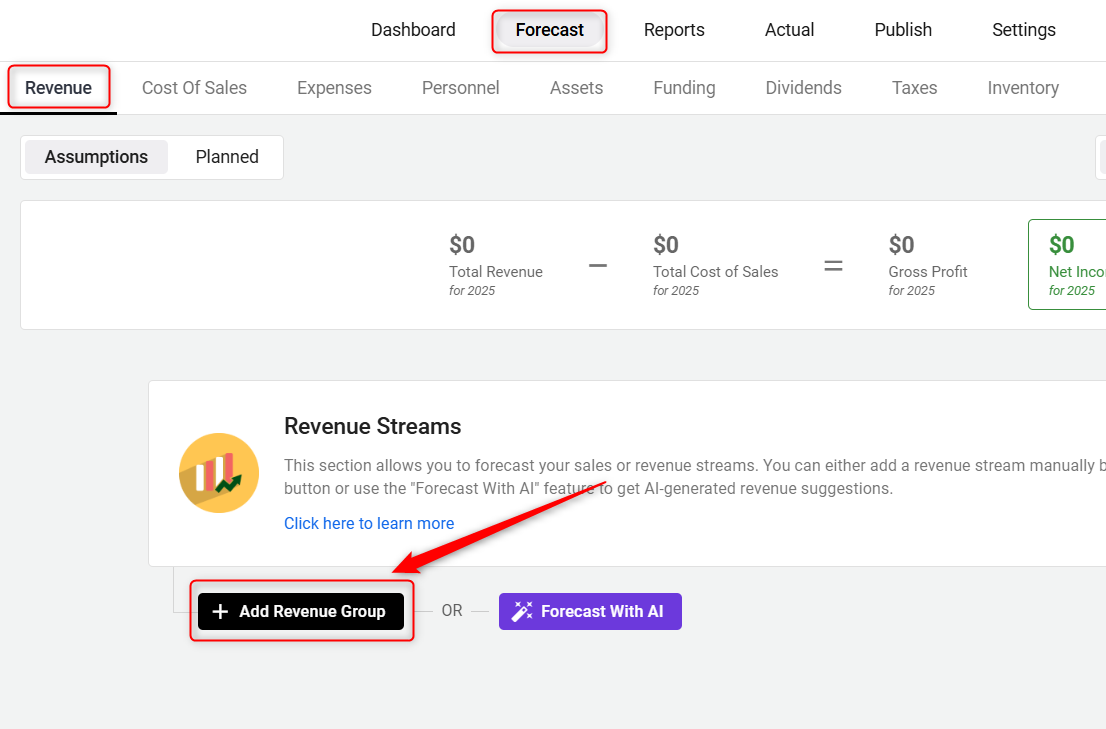This screenshot has width=1106, height=729.
Task: Click the magic wand icon on Forecast With AI
Action: (x=522, y=611)
